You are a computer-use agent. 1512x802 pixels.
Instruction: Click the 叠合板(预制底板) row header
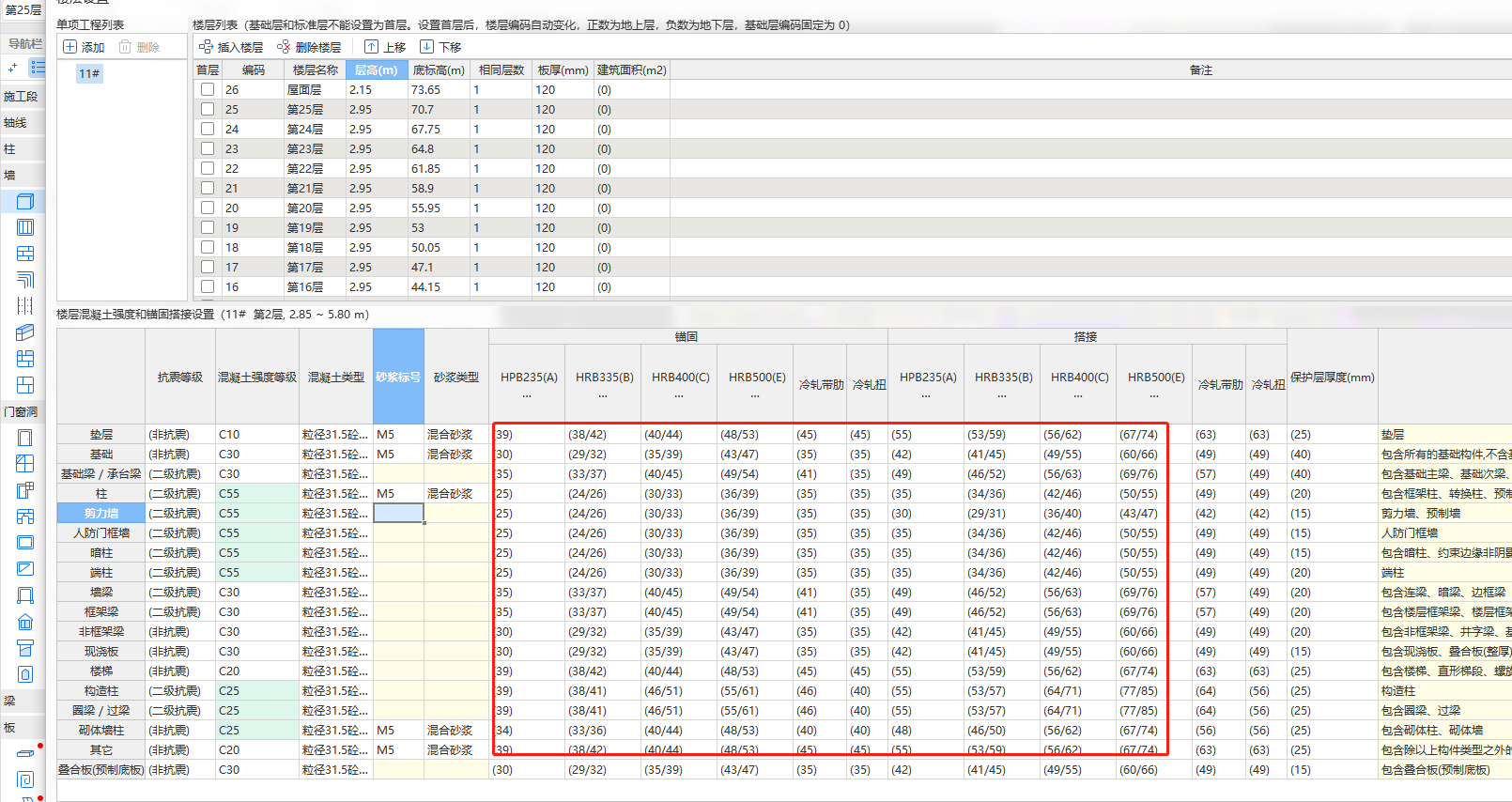click(x=101, y=769)
